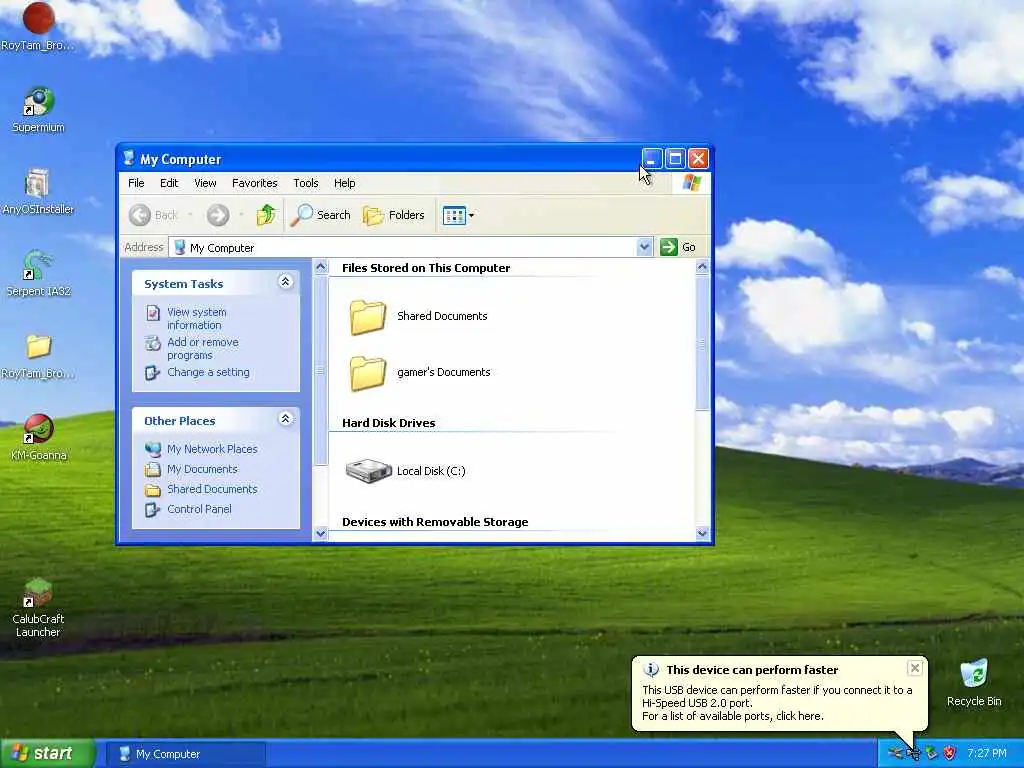Click Change a setting link
Image resolution: width=1024 pixels, height=768 pixels.
[208, 372]
